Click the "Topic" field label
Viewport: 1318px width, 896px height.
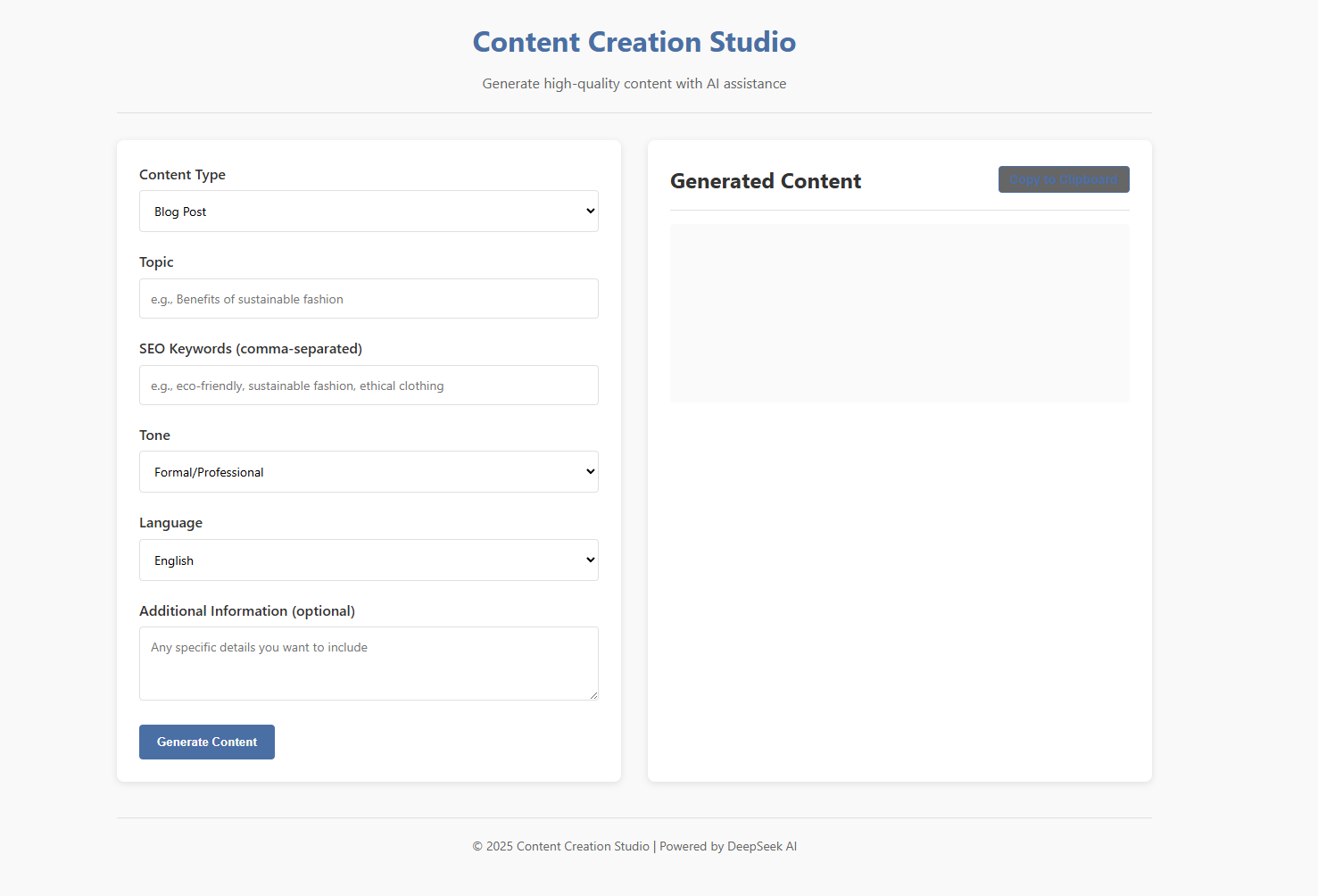coord(156,262)
